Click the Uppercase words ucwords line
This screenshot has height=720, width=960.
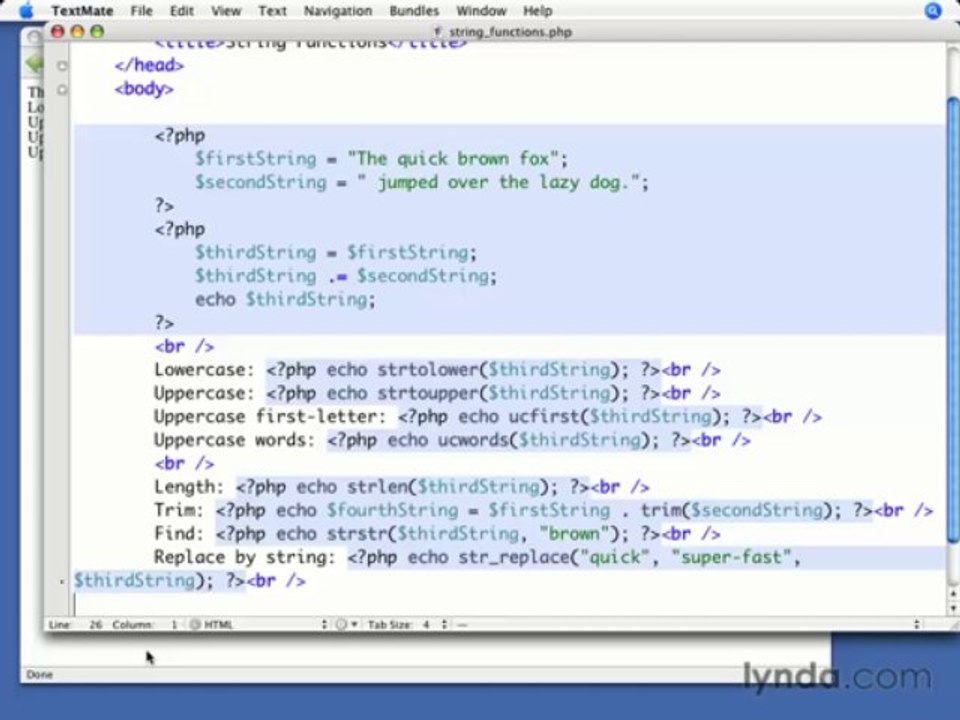(452, 440)
